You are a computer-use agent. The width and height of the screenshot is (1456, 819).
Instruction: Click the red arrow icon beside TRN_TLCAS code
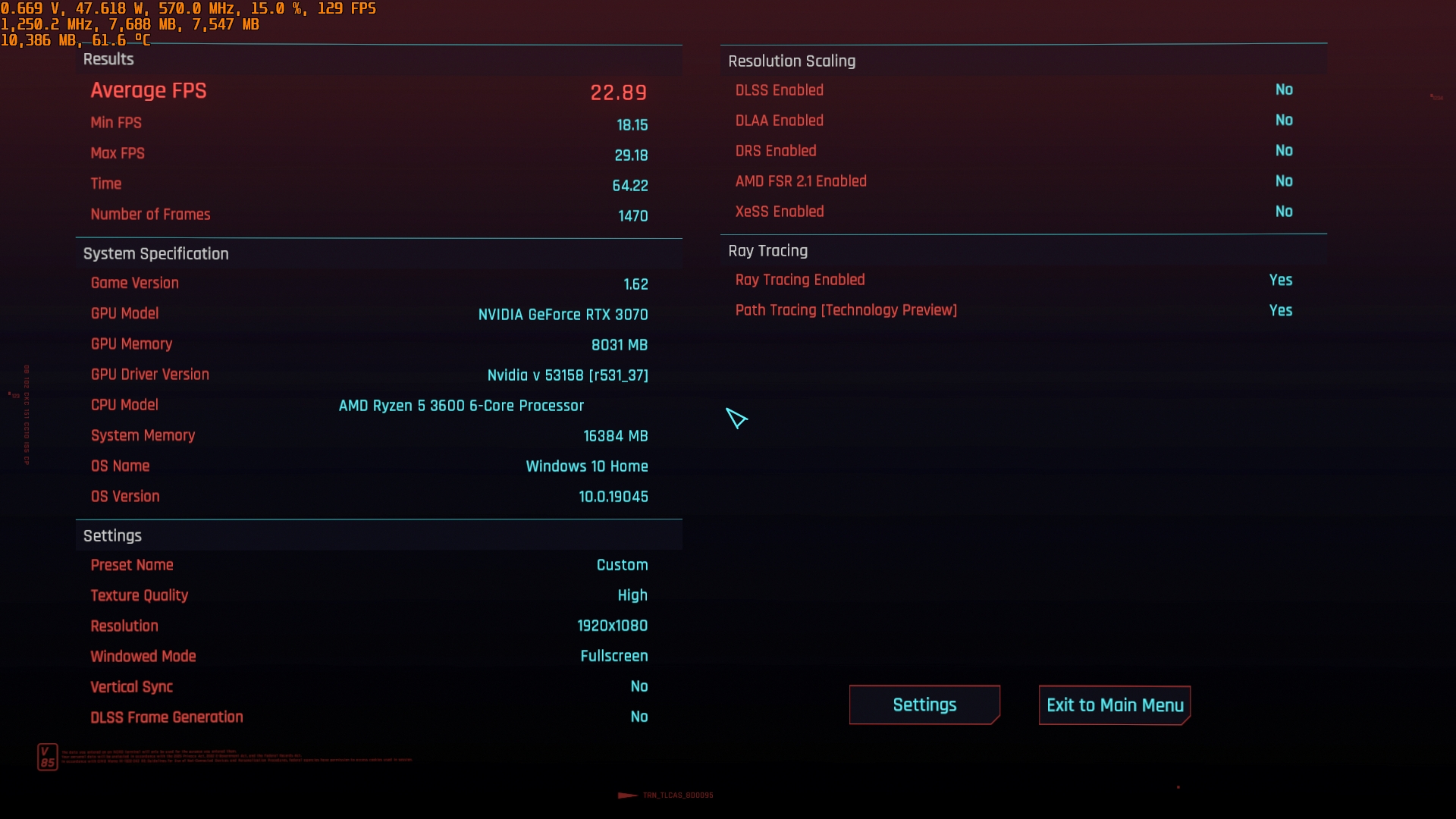(627, 795)
